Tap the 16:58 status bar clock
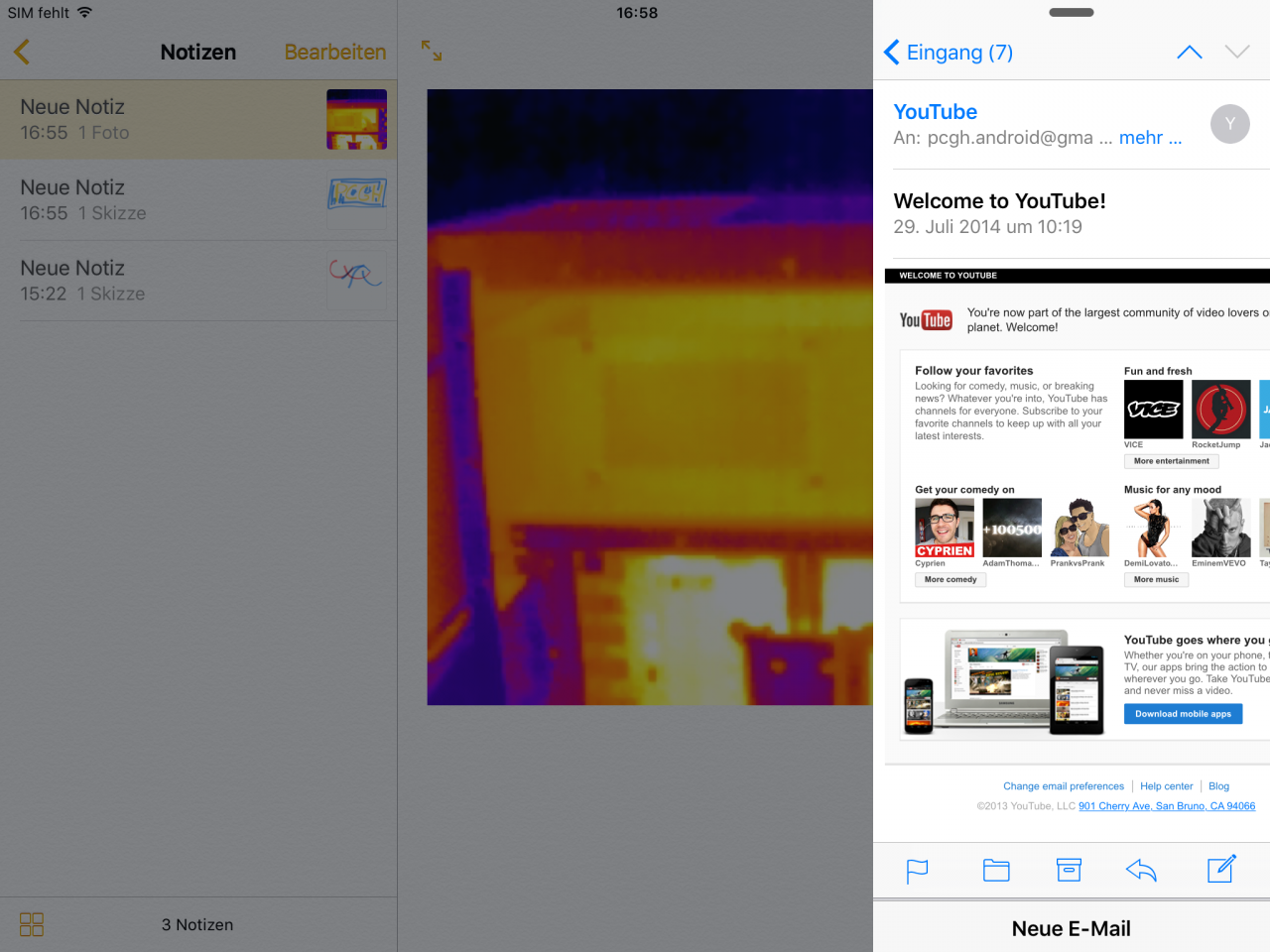The height and width of the screenshot is (952, 1270). click(637, 13)
